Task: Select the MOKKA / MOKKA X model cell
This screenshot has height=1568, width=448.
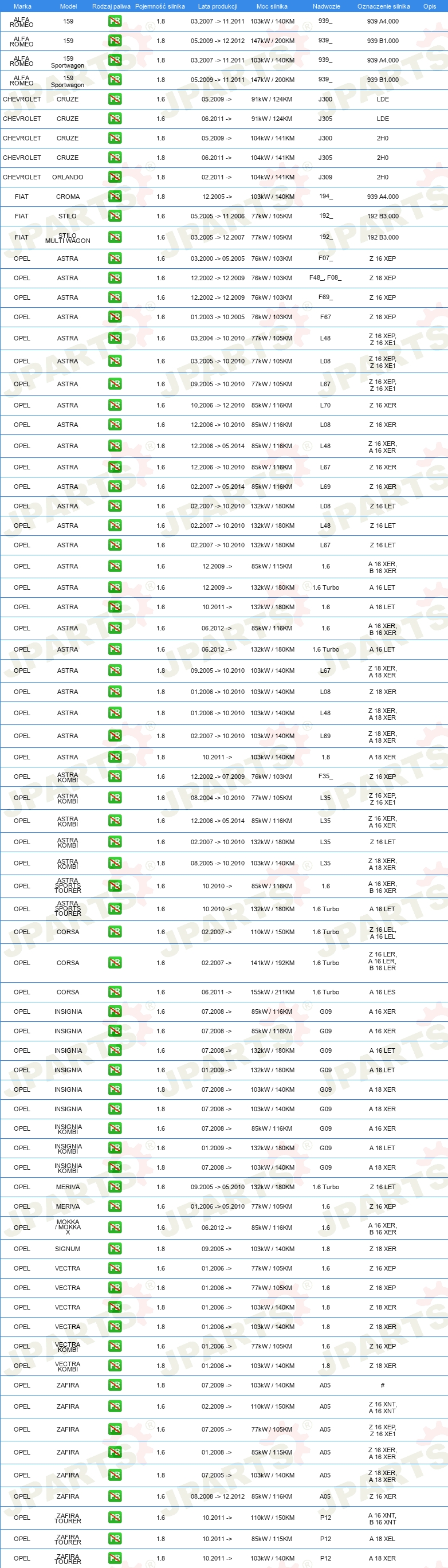Action: pyautogui.click(x=68, y=1227)
